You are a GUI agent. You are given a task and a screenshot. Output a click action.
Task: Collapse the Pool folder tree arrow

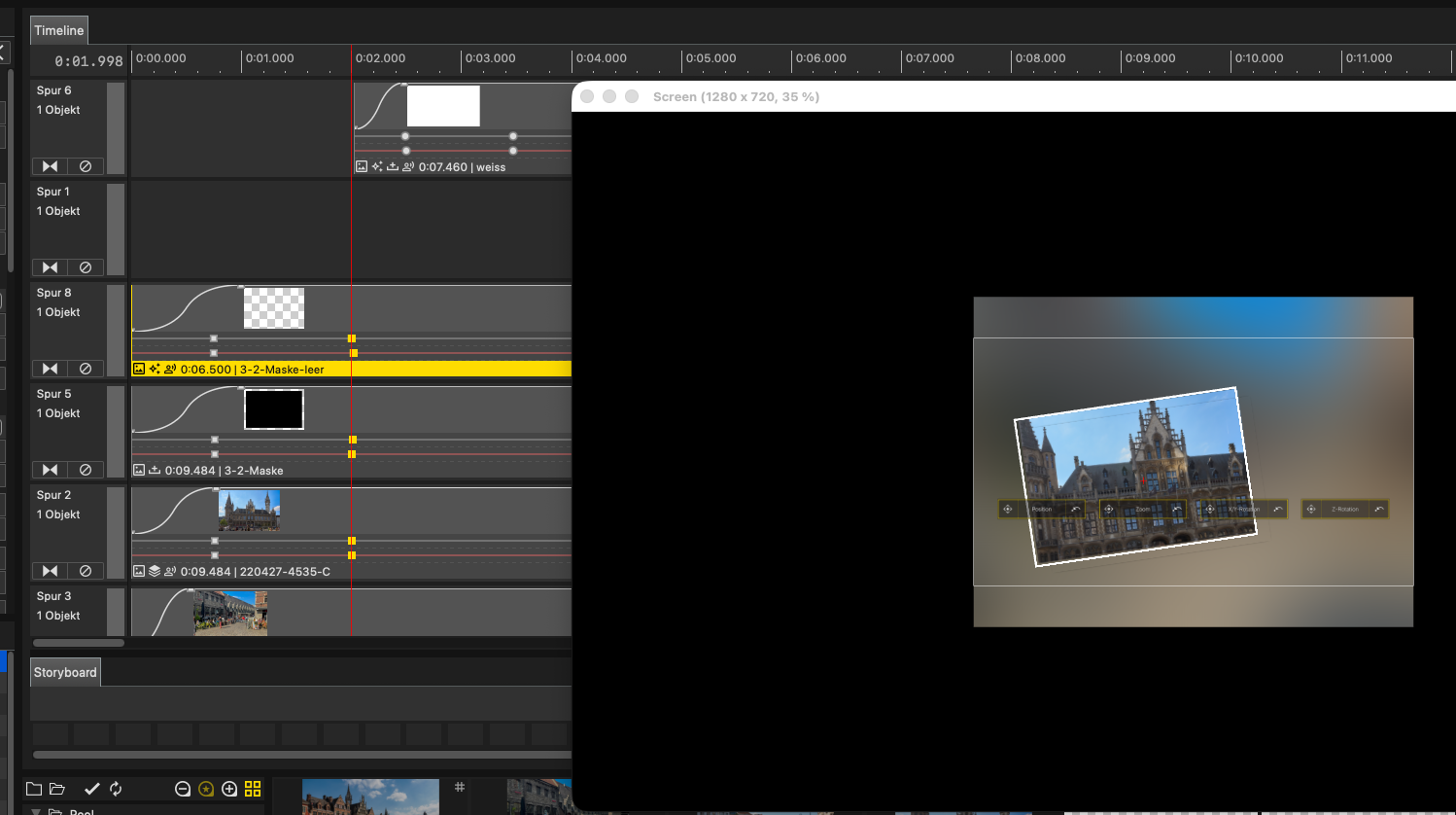coord(37,811)
